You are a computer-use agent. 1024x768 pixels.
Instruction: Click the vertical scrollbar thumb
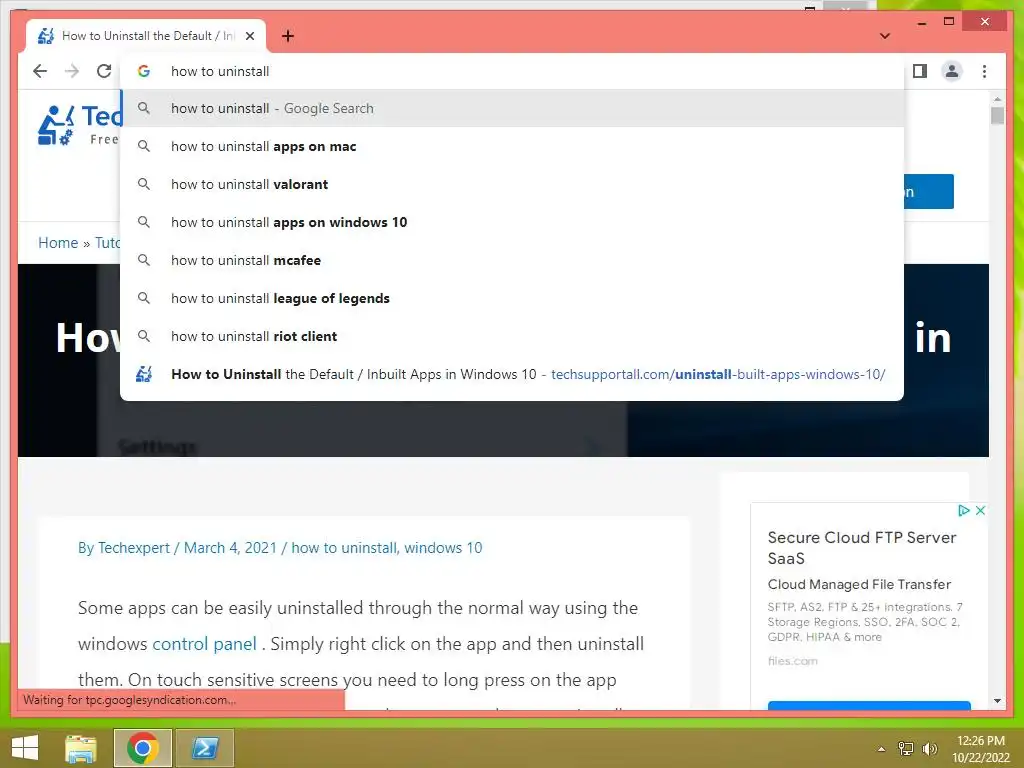[x=997, y=116]
